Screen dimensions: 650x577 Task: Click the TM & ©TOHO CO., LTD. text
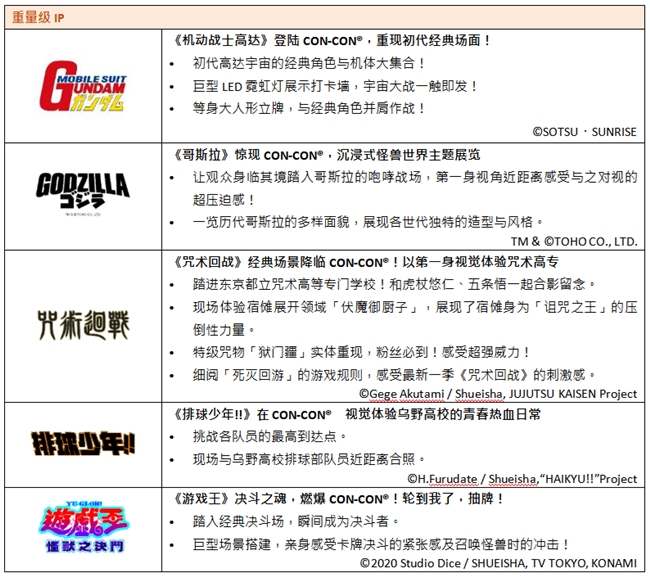click(574, 241)
